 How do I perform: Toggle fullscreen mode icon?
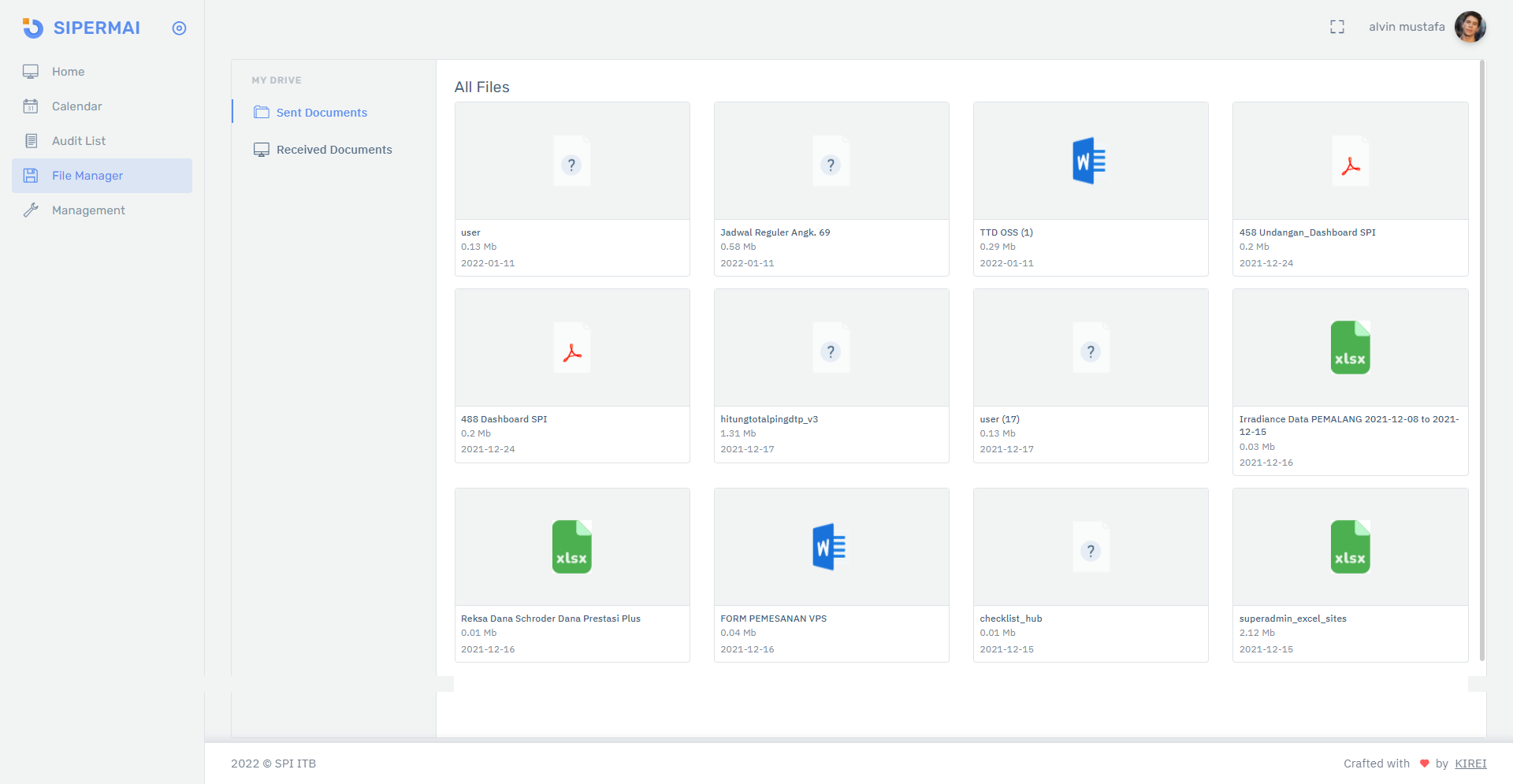(x=1337, y=27)
